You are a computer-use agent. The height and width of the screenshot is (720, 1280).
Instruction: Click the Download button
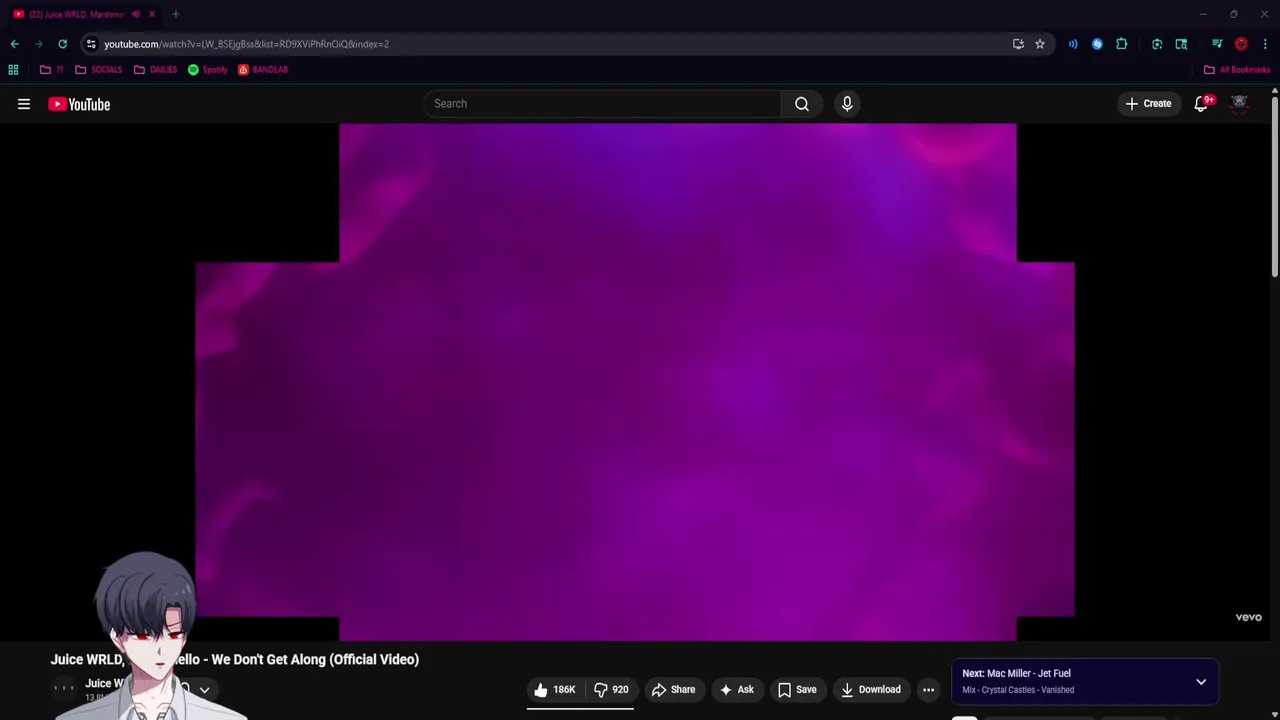(871, 690)
